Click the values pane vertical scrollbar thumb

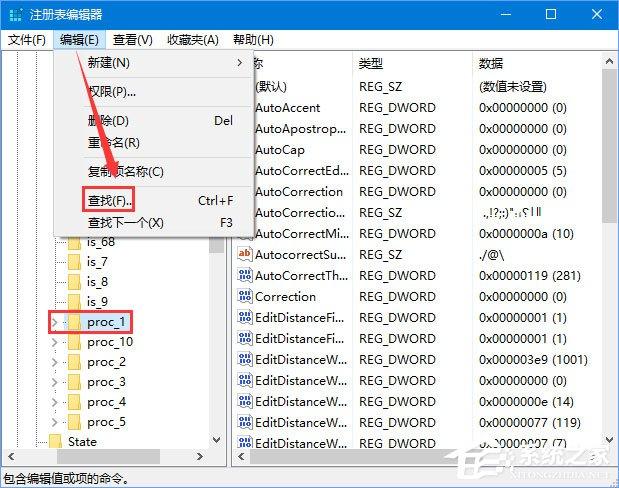(609, 146)
